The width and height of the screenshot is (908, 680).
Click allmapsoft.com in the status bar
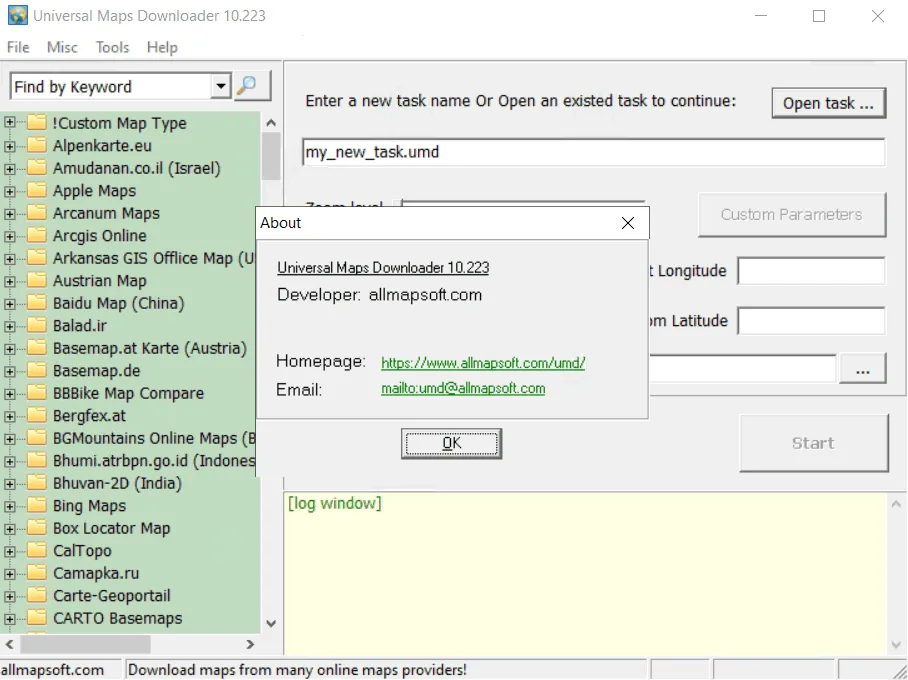pos(53,670)
